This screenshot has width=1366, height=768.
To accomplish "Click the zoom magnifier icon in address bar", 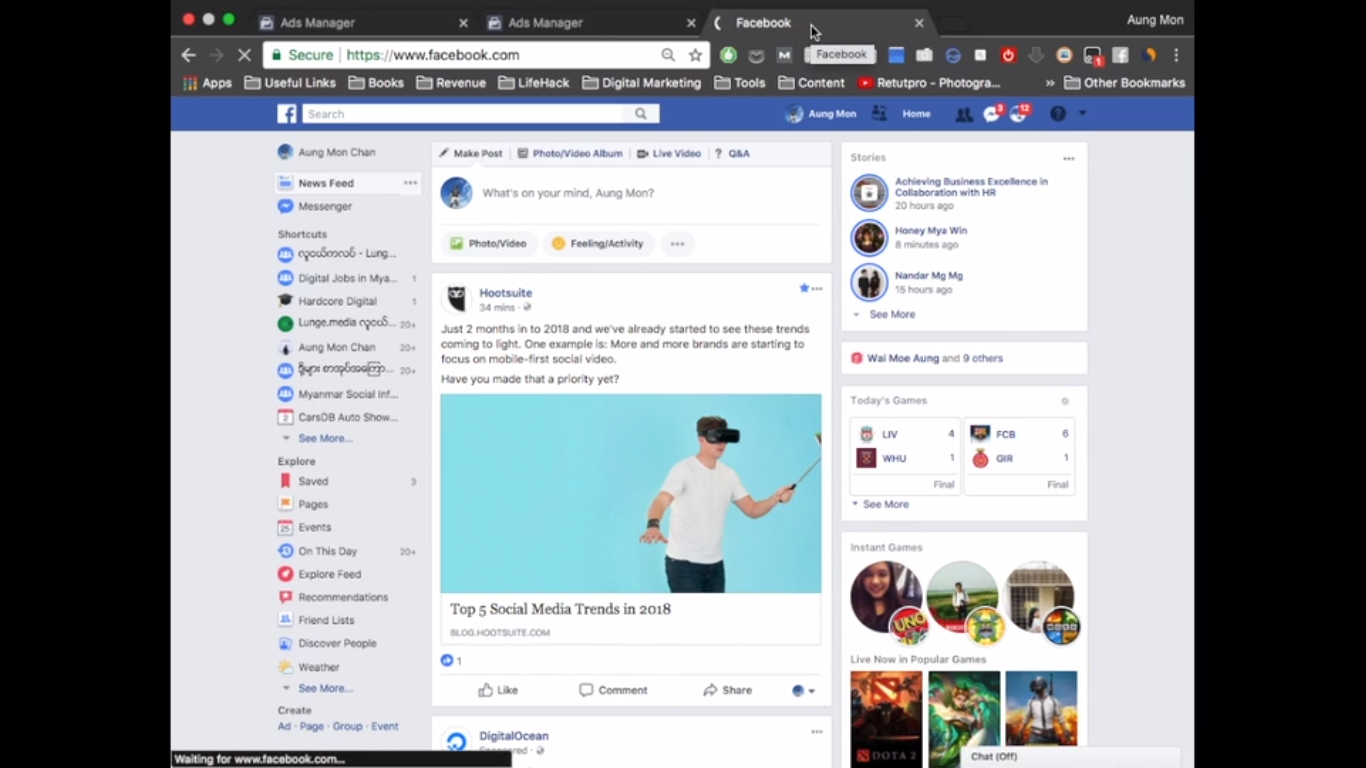I will pos(668,55).
